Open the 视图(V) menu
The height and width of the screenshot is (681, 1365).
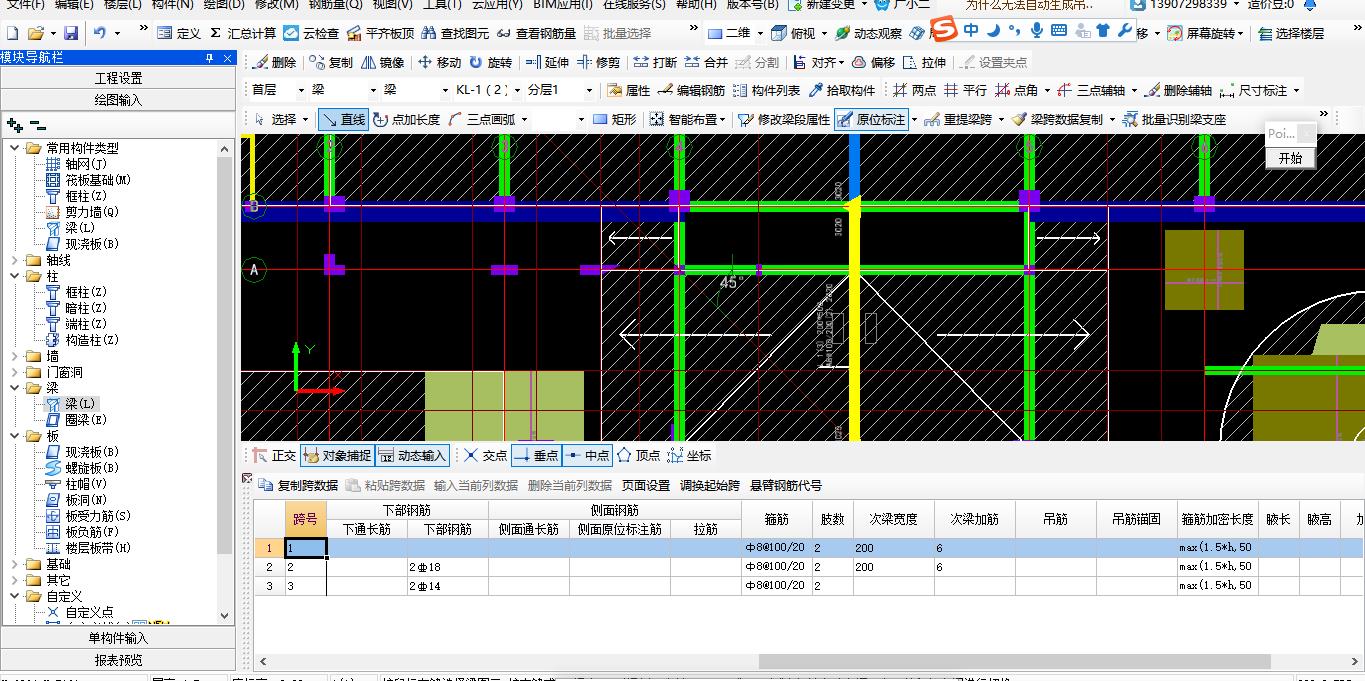pos(392,5)
